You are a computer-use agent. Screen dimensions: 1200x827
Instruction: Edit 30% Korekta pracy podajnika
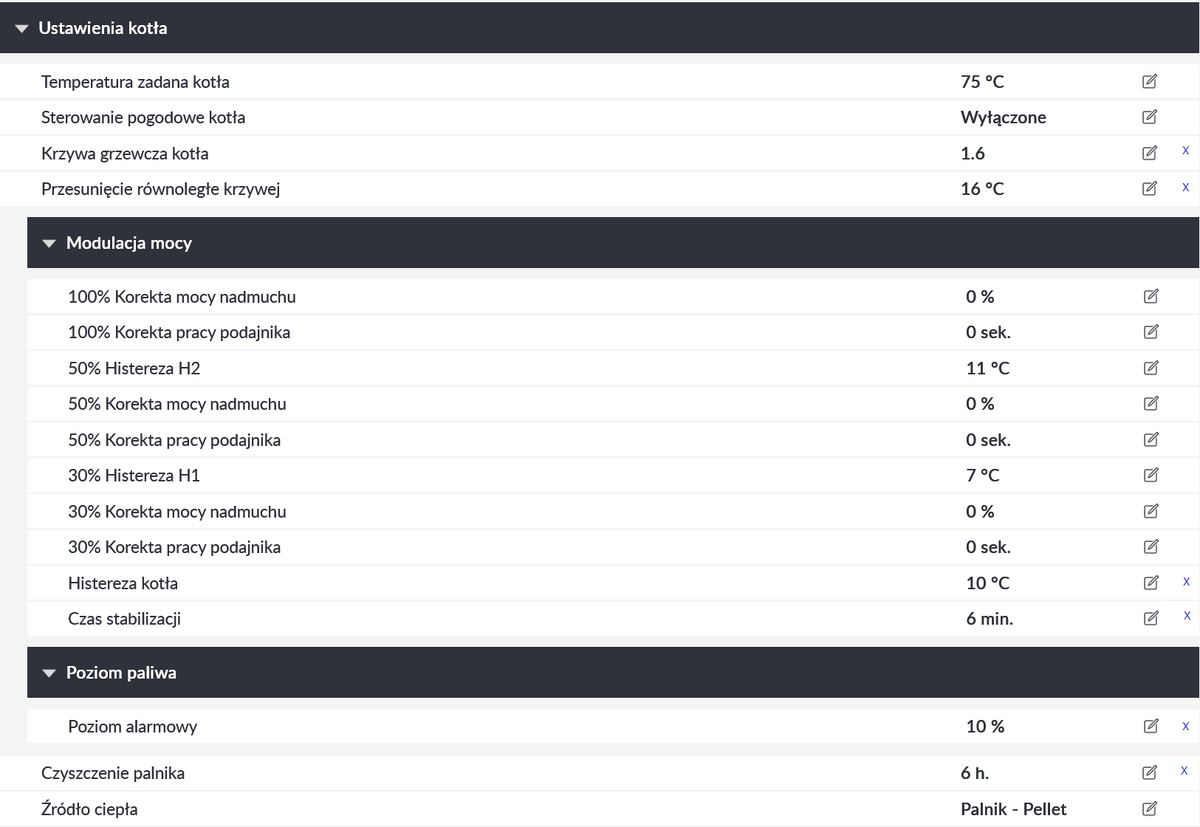pos(1150,547)
